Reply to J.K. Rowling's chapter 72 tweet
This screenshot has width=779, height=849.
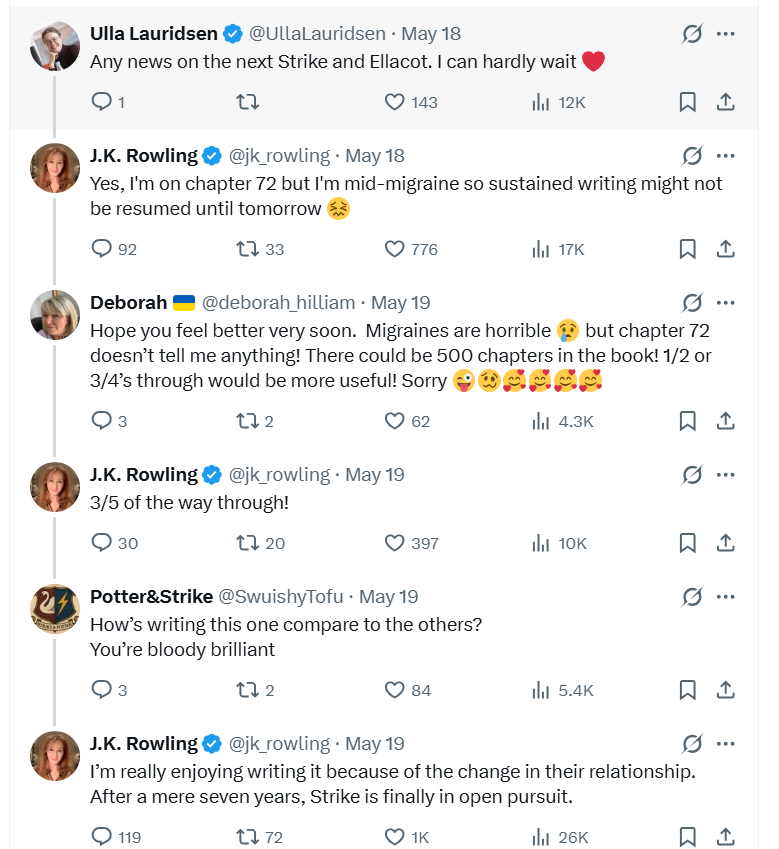114,249
